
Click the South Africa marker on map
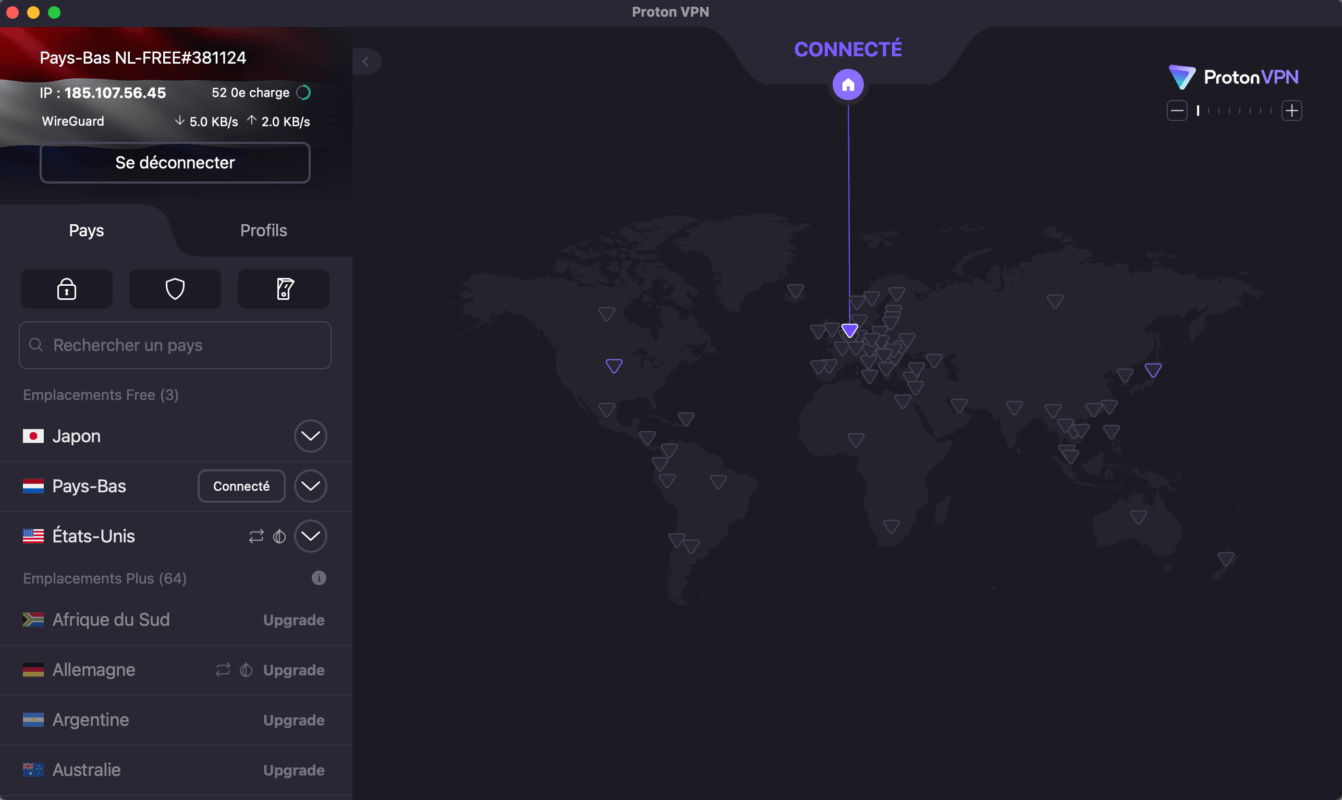(x=891, y=527)
